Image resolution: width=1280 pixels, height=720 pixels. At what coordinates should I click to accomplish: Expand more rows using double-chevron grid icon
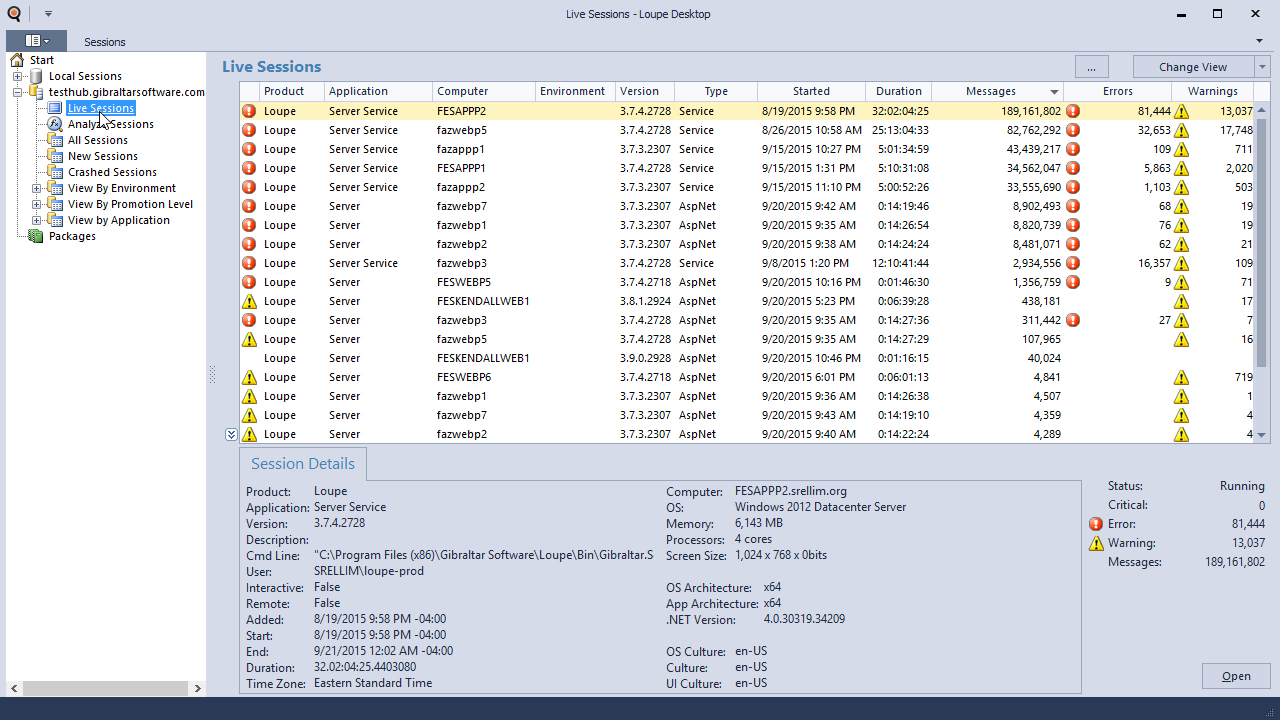pyautogui.click(x=231, y=434)
